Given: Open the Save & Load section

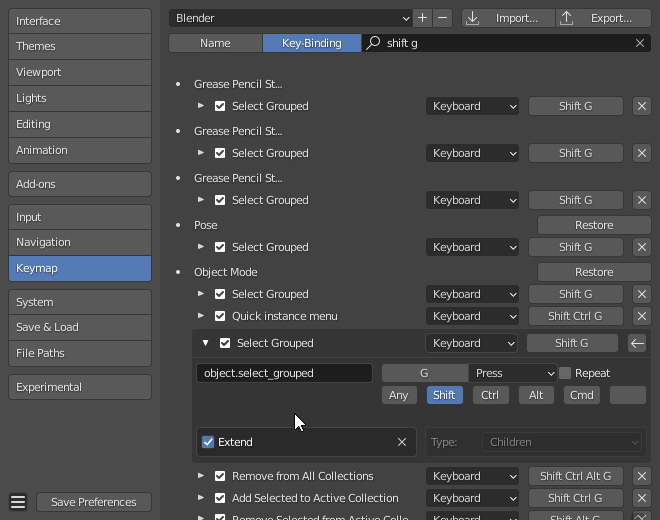Looking at the screenshot, I should (x=80, y=327).
